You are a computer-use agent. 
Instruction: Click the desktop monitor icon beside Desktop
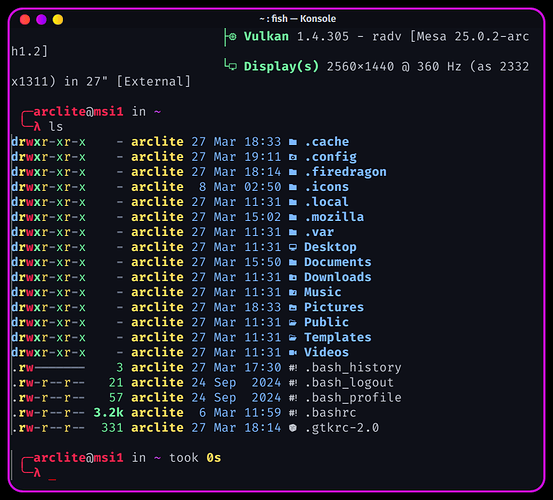293,247
